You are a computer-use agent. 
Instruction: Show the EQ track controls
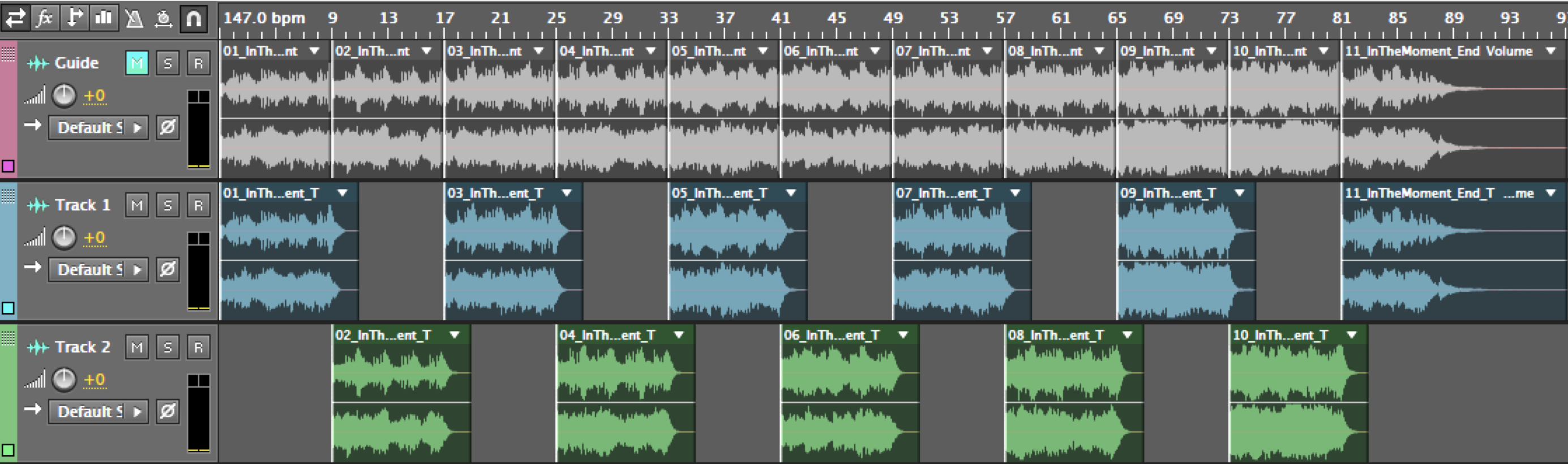pyautogui.click(x=104, y=18)
